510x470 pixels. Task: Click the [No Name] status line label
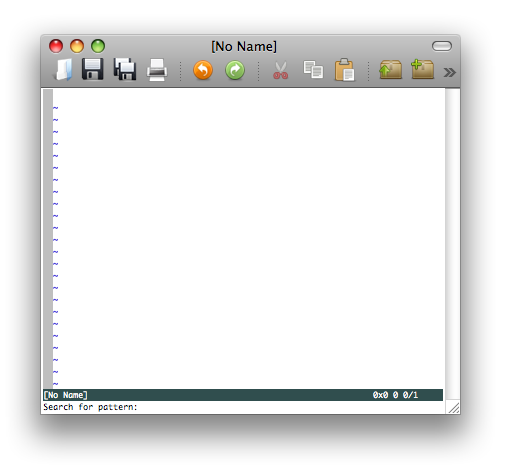click(x=65, y=395)
